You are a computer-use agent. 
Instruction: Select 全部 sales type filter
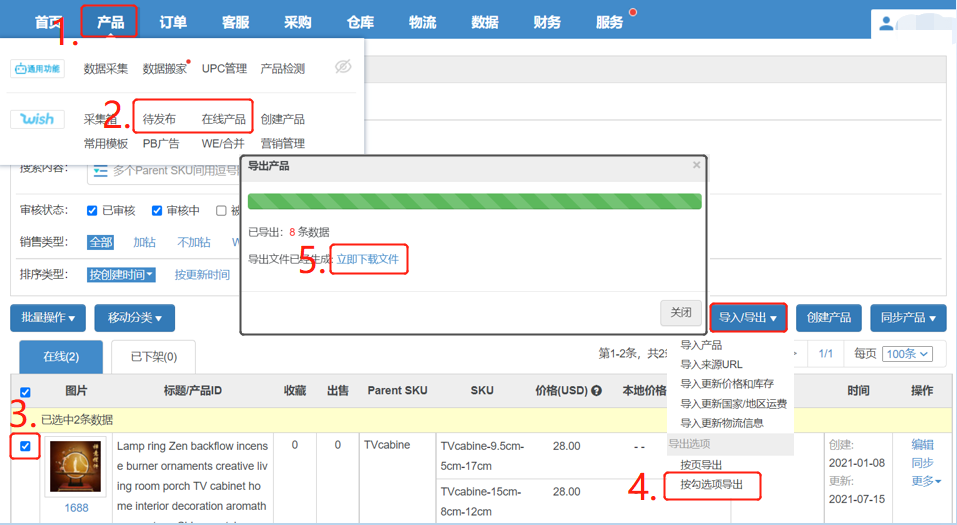click(x=100, y=242)
